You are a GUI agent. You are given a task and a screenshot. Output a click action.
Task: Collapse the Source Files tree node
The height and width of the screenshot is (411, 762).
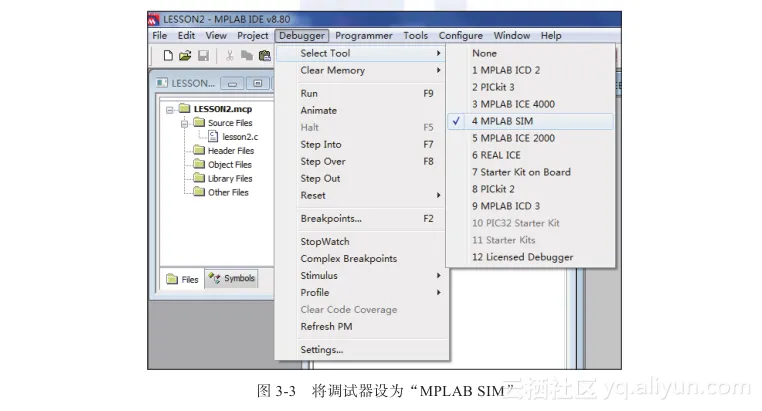click(x=184, y=124)
